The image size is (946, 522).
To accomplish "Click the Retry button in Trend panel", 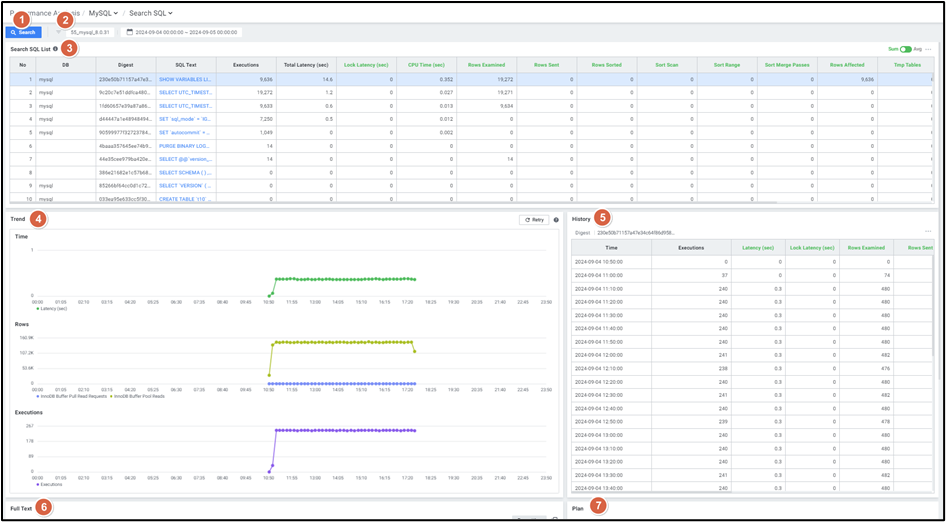I will (534, 220).
